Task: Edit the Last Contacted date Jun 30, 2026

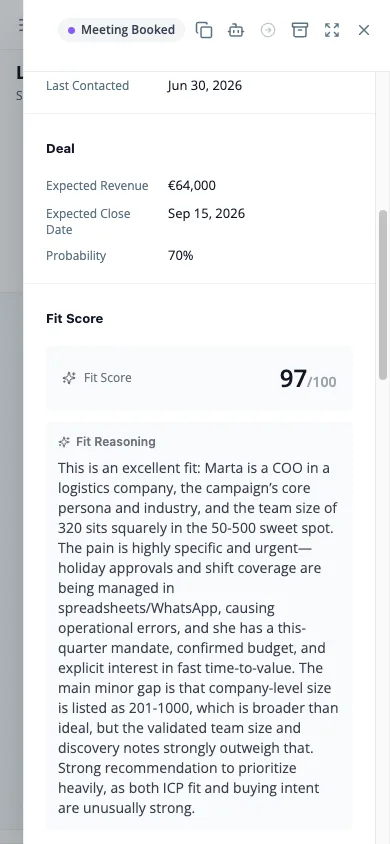Action: point(205,86)
